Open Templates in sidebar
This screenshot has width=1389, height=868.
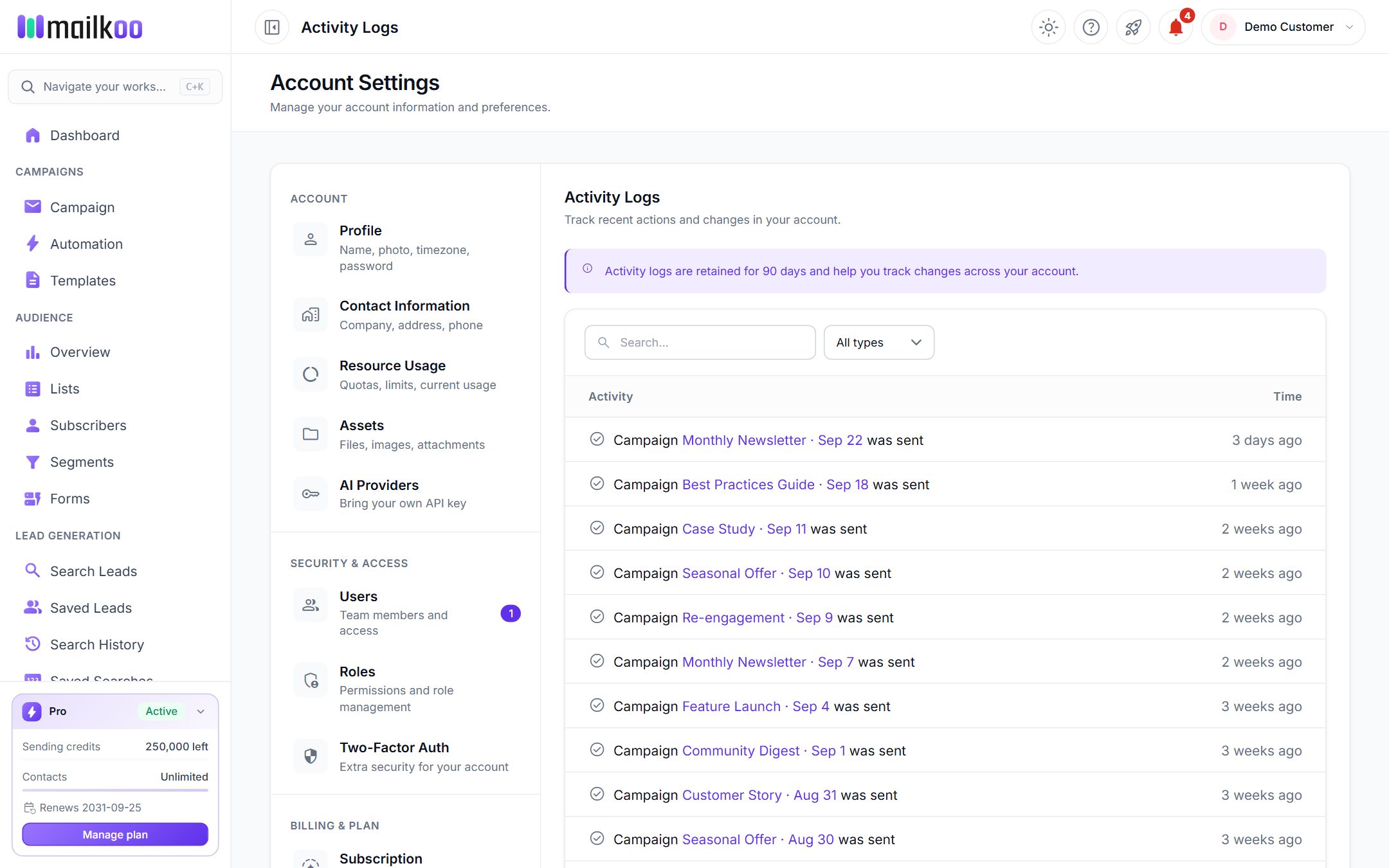coord(115,280)
